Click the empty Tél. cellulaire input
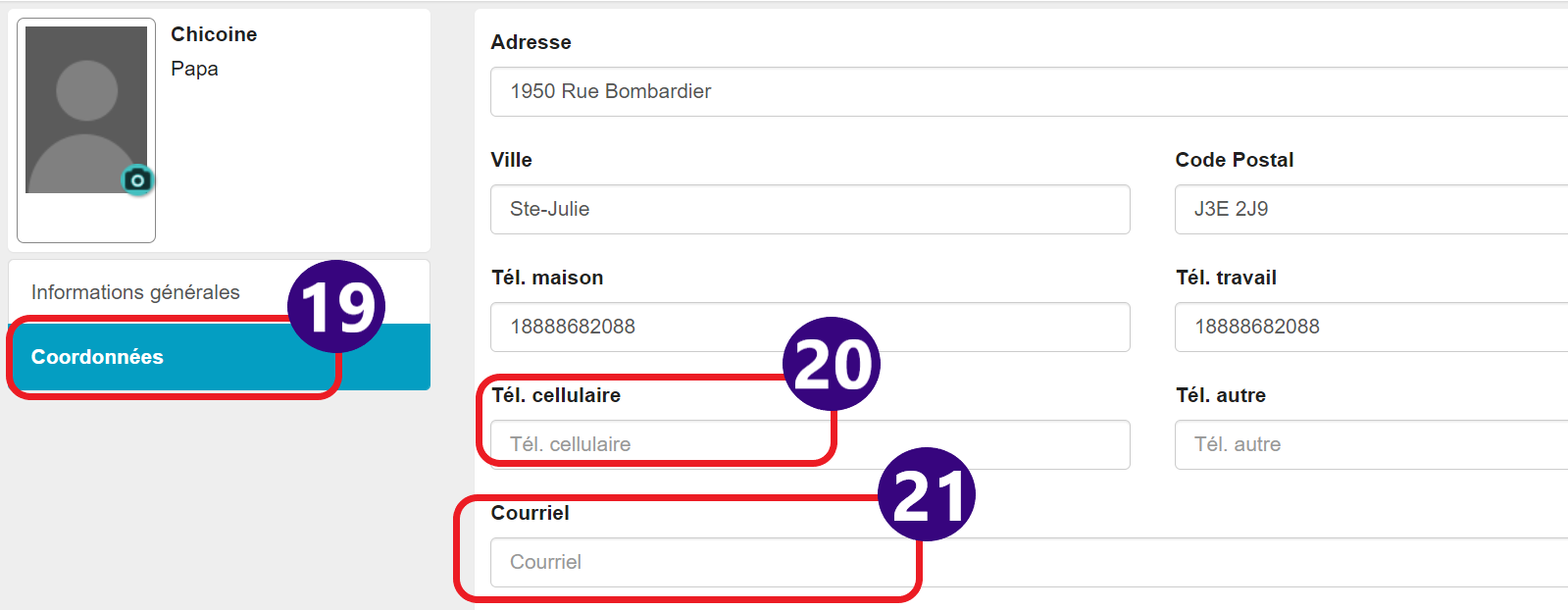Screen dimensions: 1568x610 tap(810, 444)
